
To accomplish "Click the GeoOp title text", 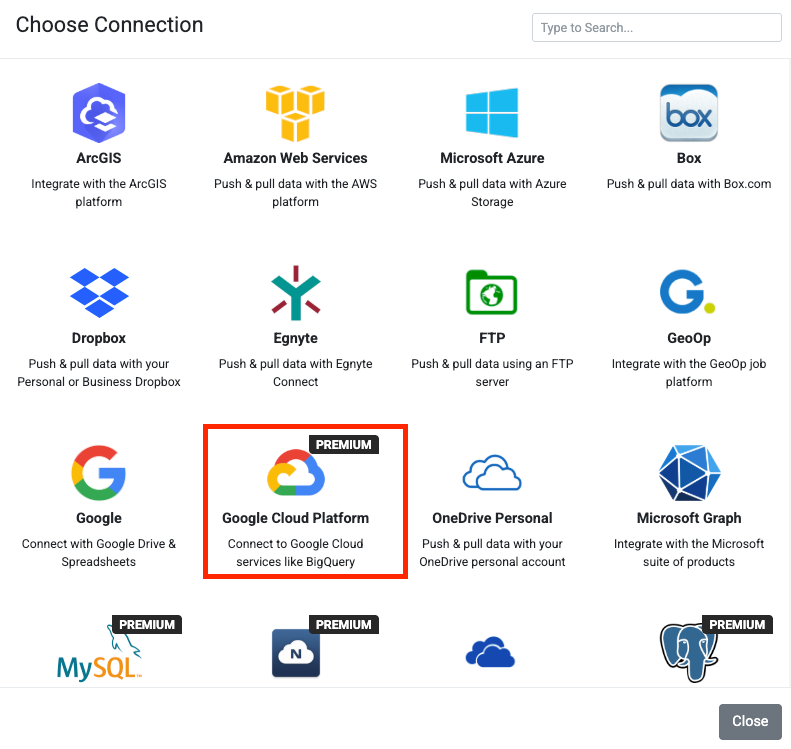I will [689, 338].
